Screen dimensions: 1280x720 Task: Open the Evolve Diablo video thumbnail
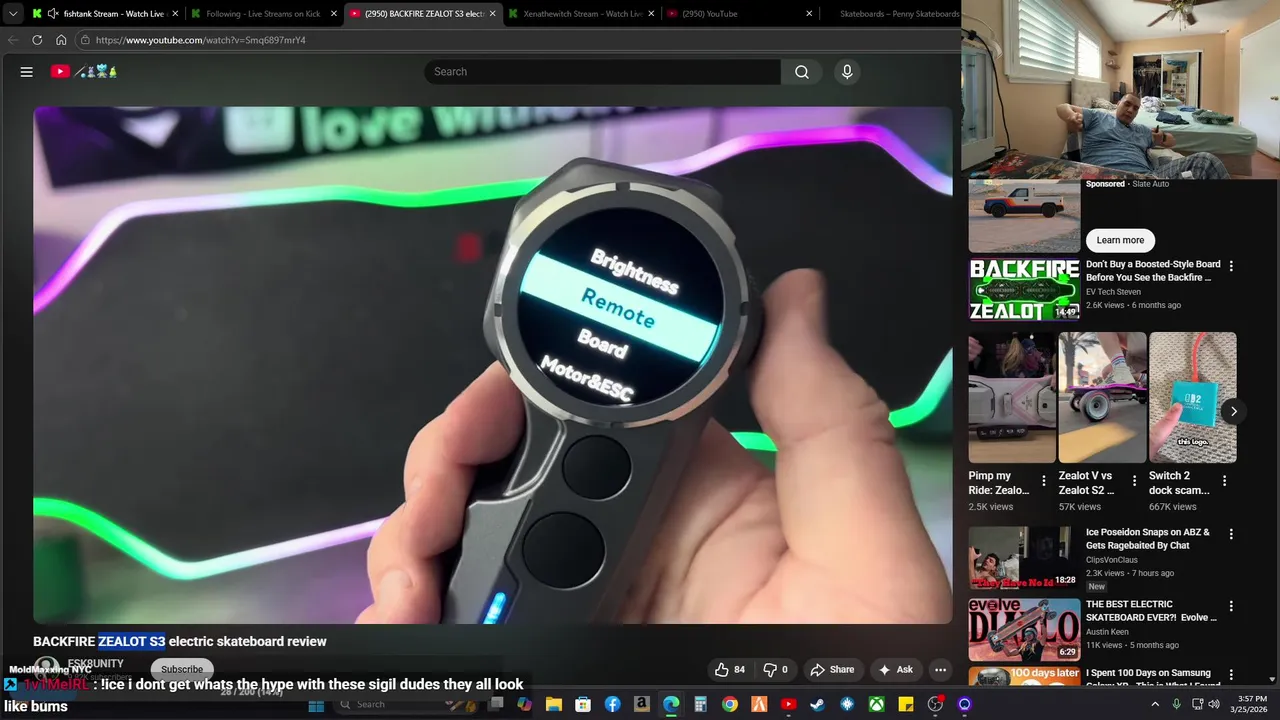click(x=1024, y=630)
